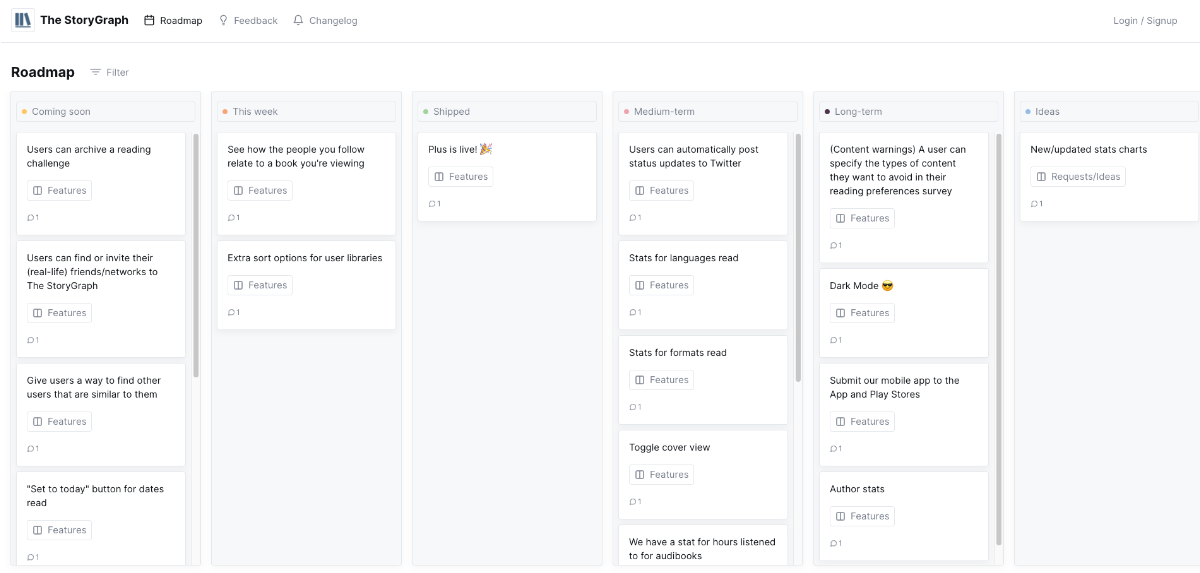This screenshot has height=573, width=1200.
Task: Click the Requests/Ideas tag
Action: pyautogui.click(x=1078, y=177)
